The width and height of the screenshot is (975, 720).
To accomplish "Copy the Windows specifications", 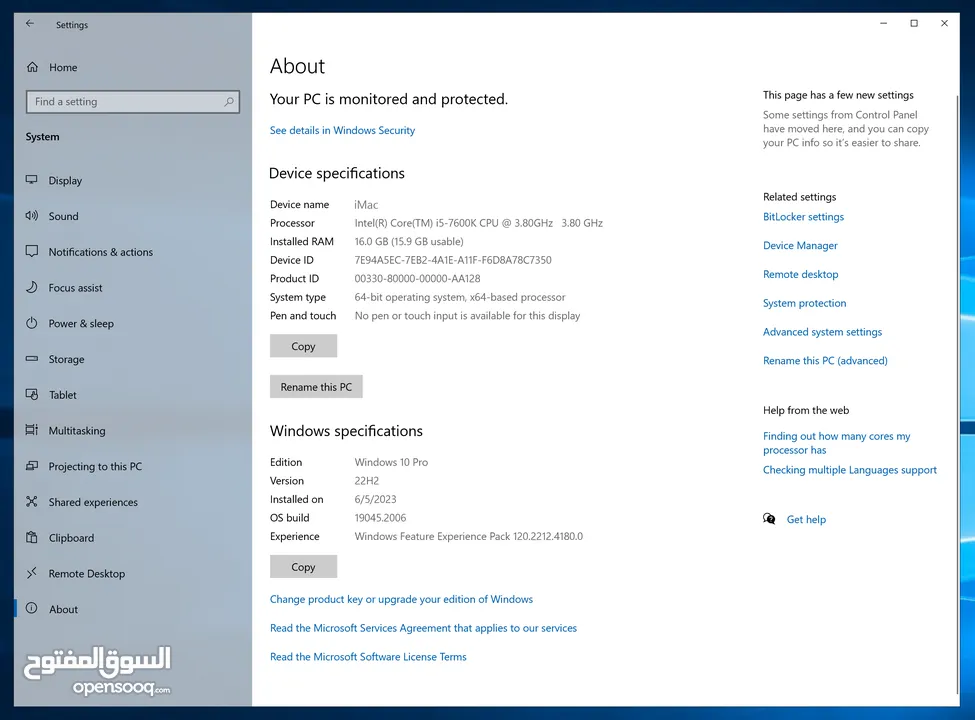I will tap(303, 567).
